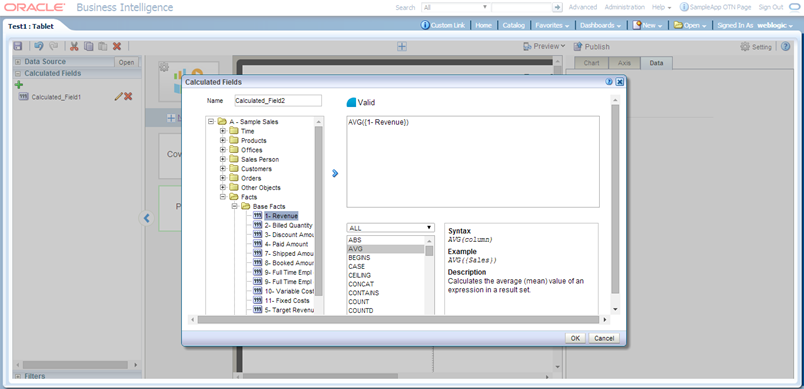Expand the Time folder

[223, 131]
